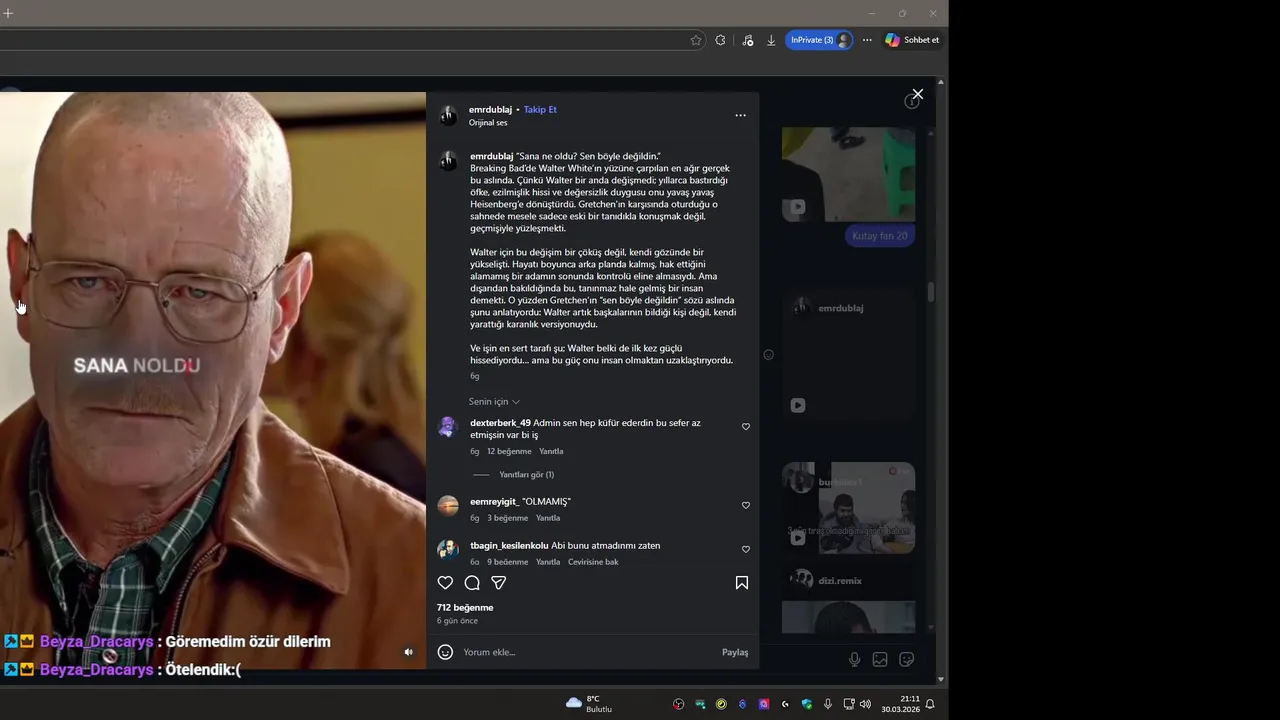Save the post with the bookmark icon

tap(742, 583)
